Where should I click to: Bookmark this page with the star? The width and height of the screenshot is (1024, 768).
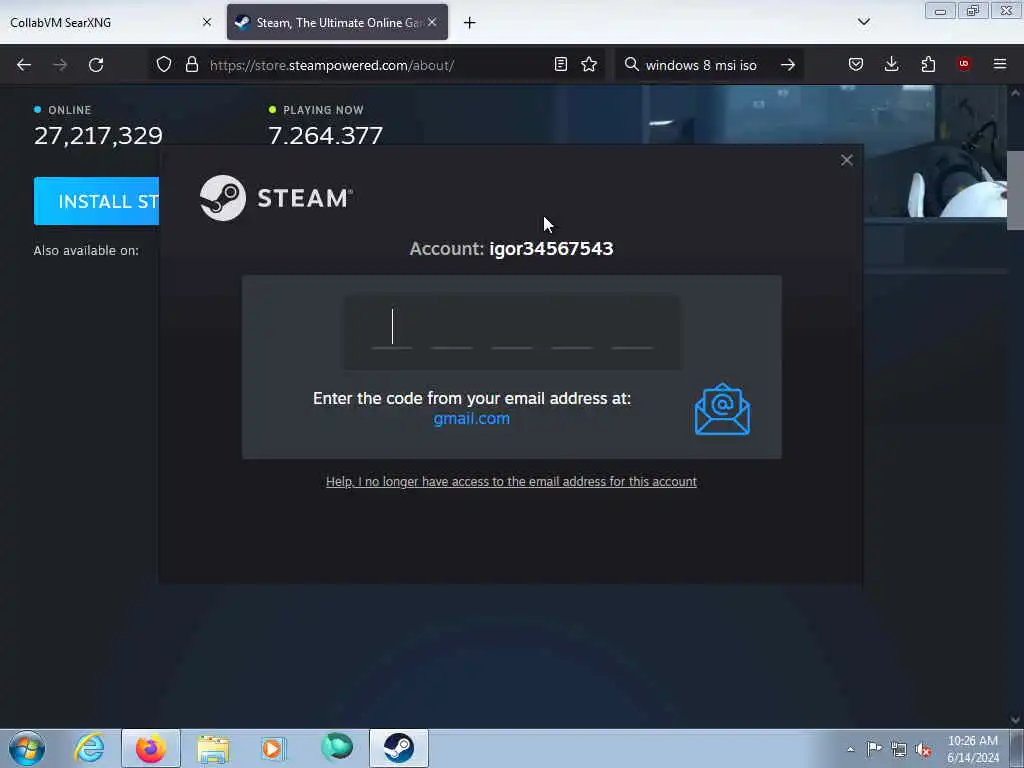(589, 64)
